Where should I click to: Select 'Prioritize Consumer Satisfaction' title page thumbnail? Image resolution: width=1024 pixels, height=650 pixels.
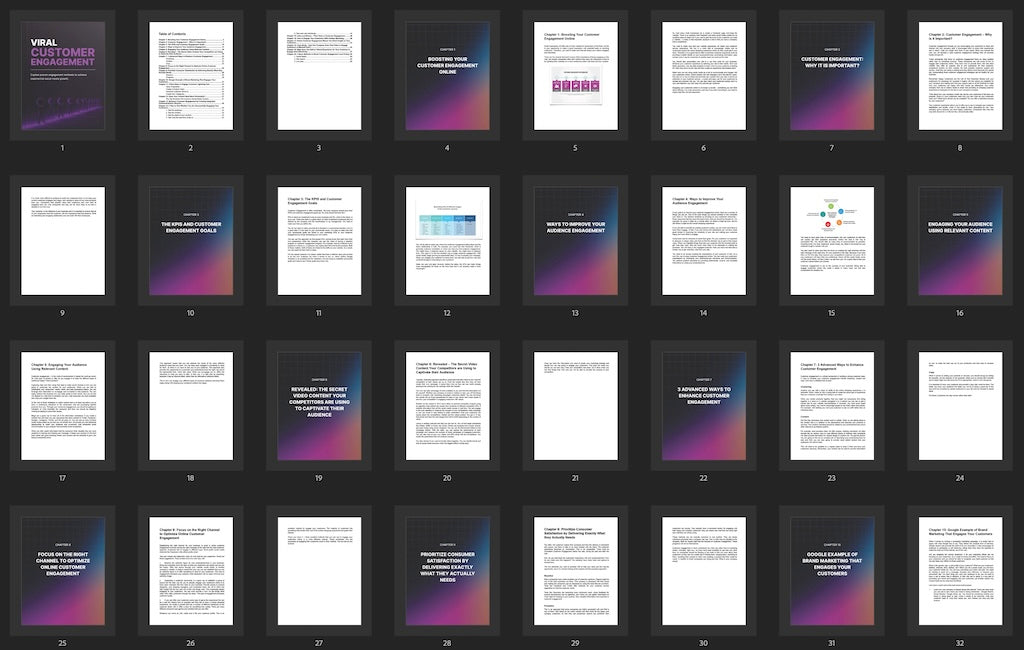click(x=447, y=570)
